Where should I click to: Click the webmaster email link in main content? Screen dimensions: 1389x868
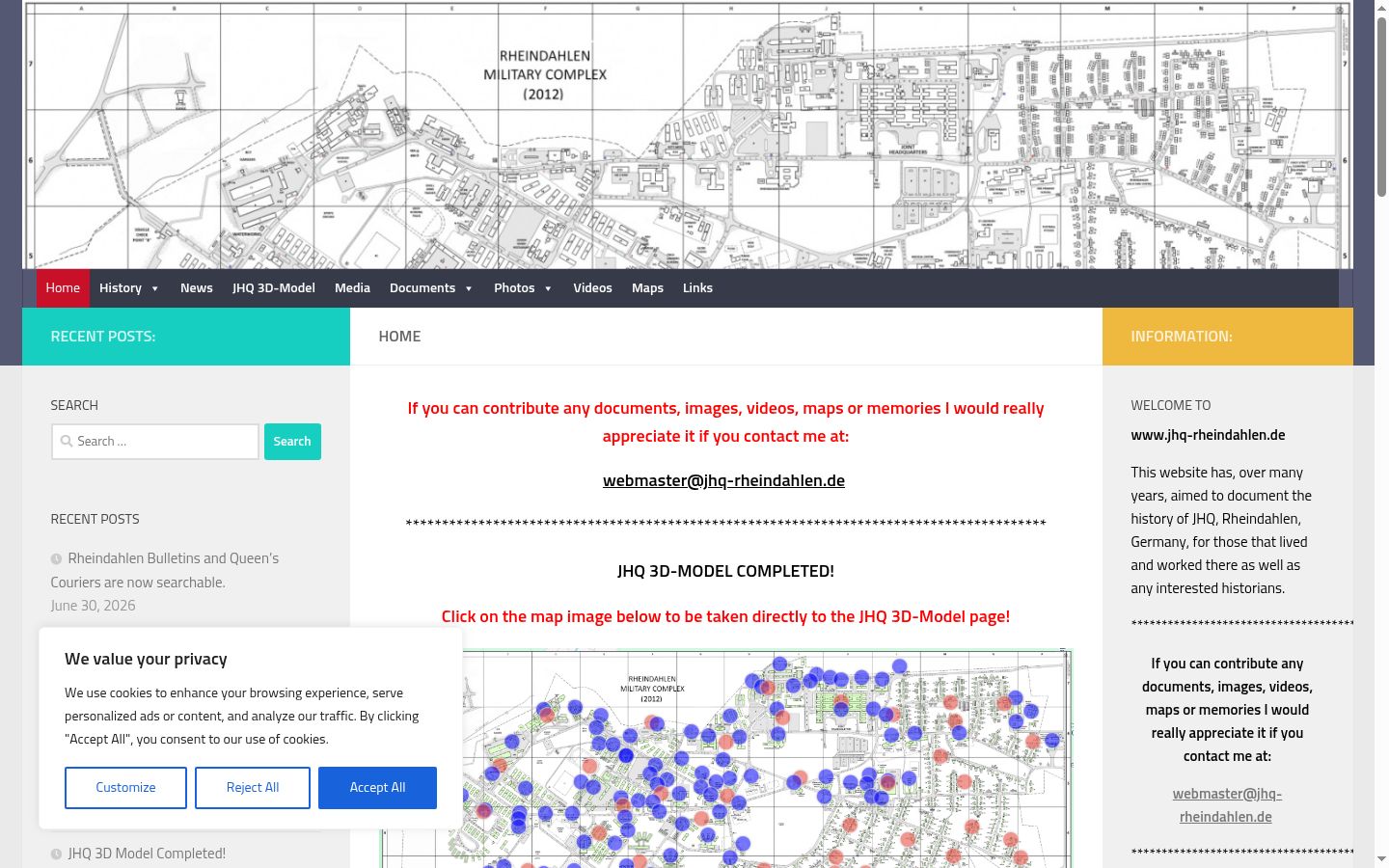(723, 480)
